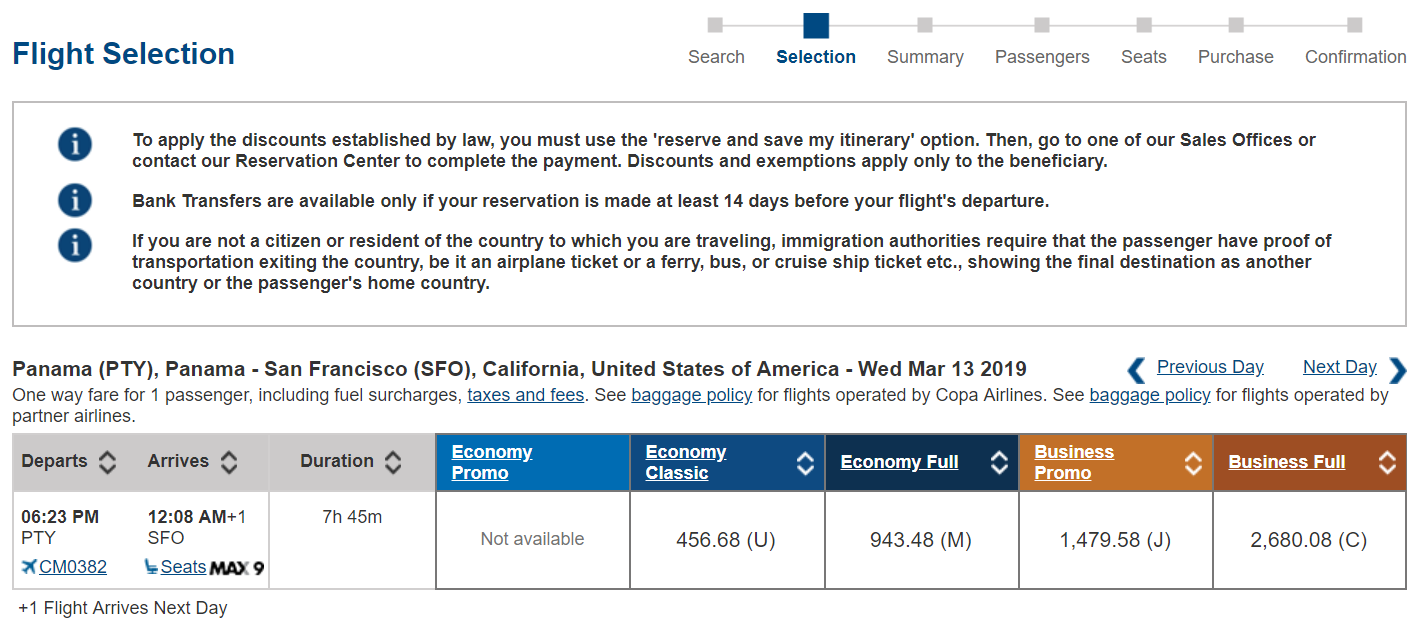Open flight CM0382 details link

[x=73, y=568]
